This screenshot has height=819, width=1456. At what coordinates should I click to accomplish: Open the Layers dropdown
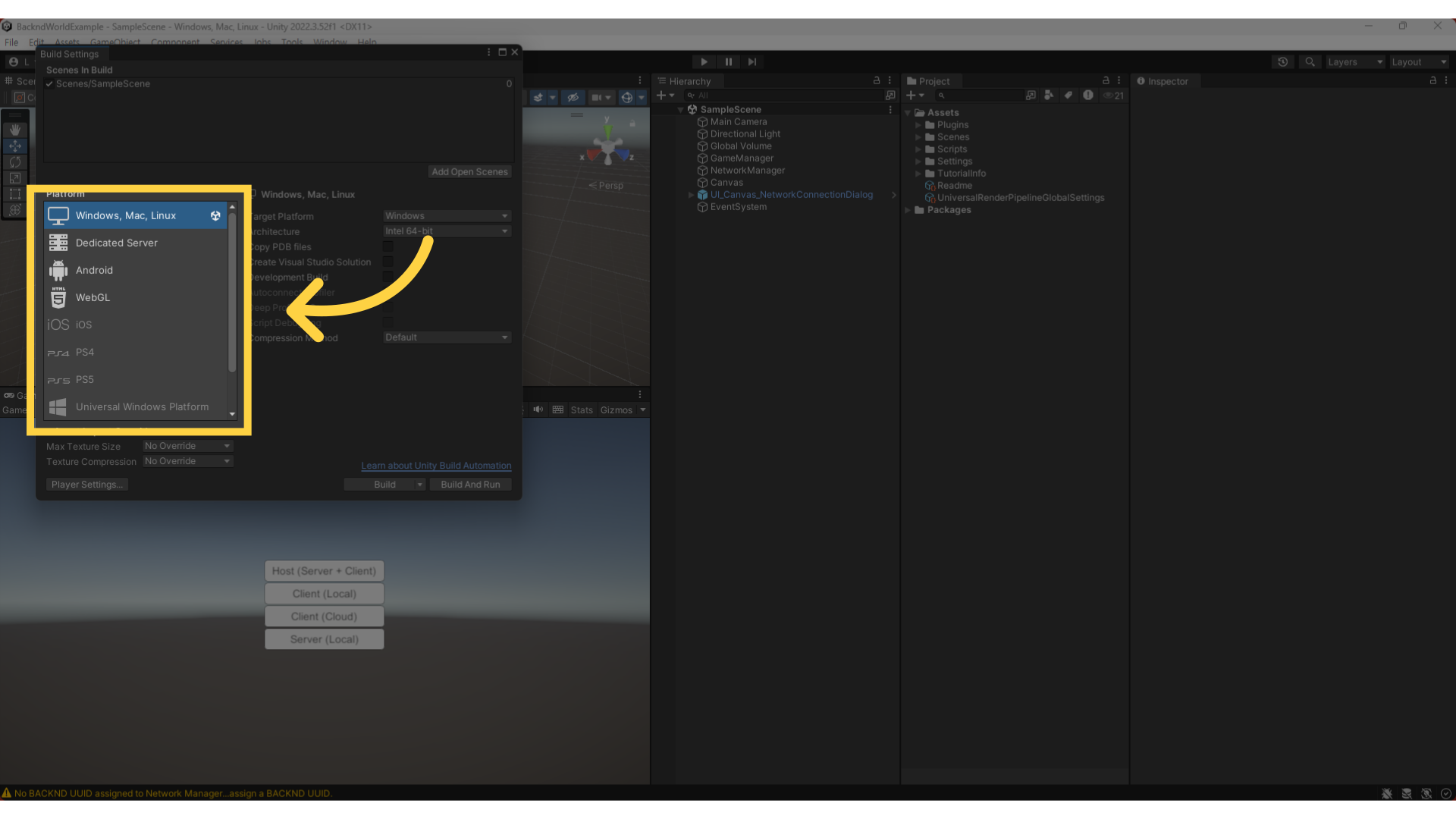click(1355, 62)
